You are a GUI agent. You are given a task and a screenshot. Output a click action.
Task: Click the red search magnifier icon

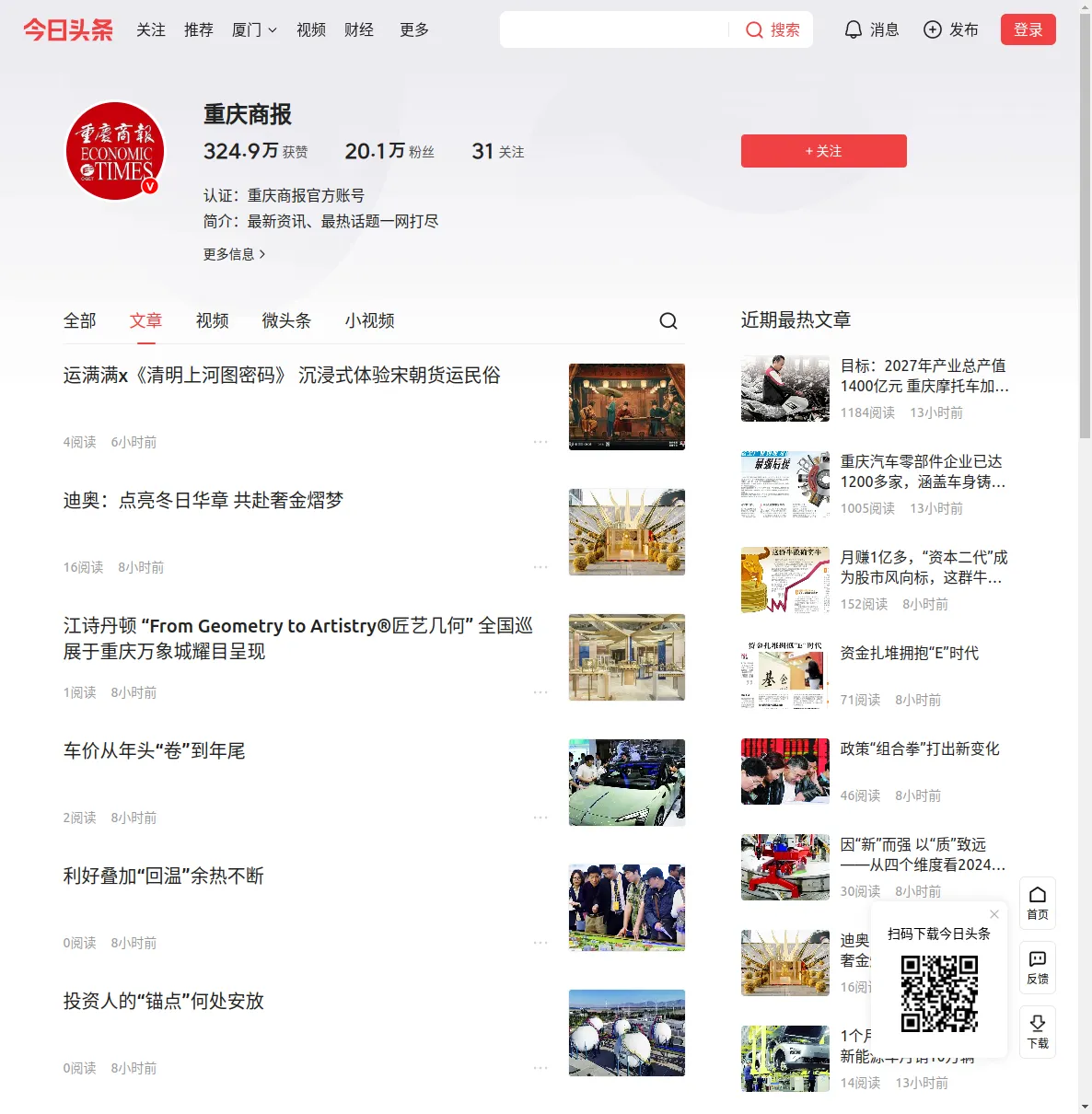(x=754, y=30)
